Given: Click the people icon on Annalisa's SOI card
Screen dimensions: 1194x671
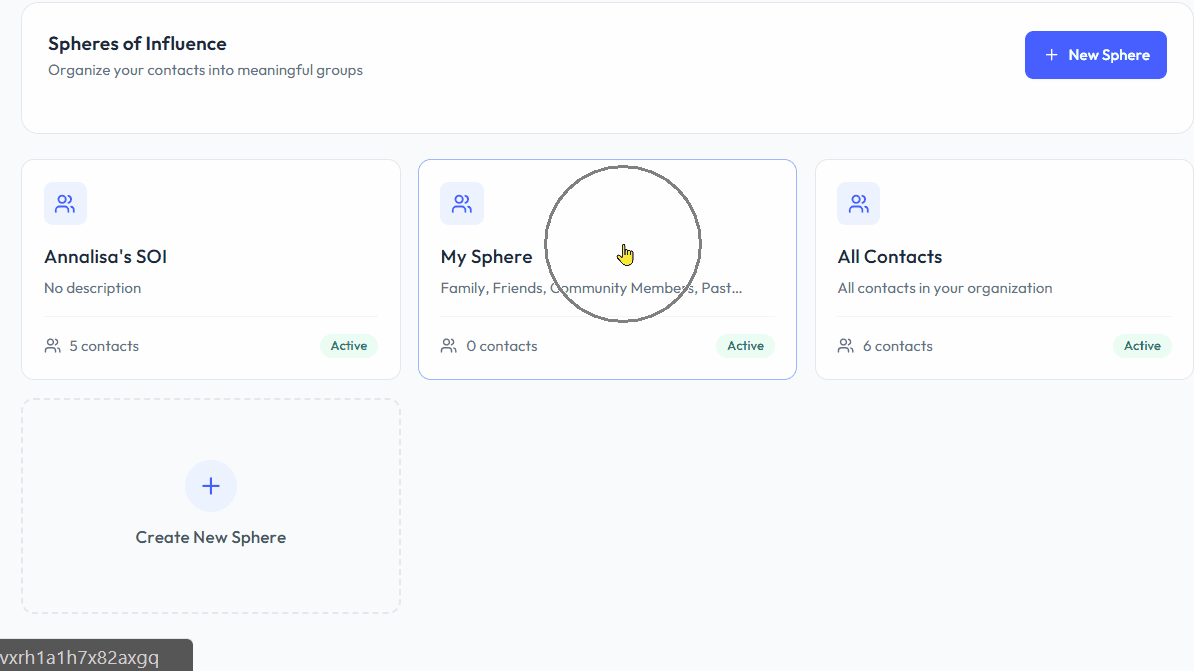Looking at the screenshot, I should [x=65, y=204].
